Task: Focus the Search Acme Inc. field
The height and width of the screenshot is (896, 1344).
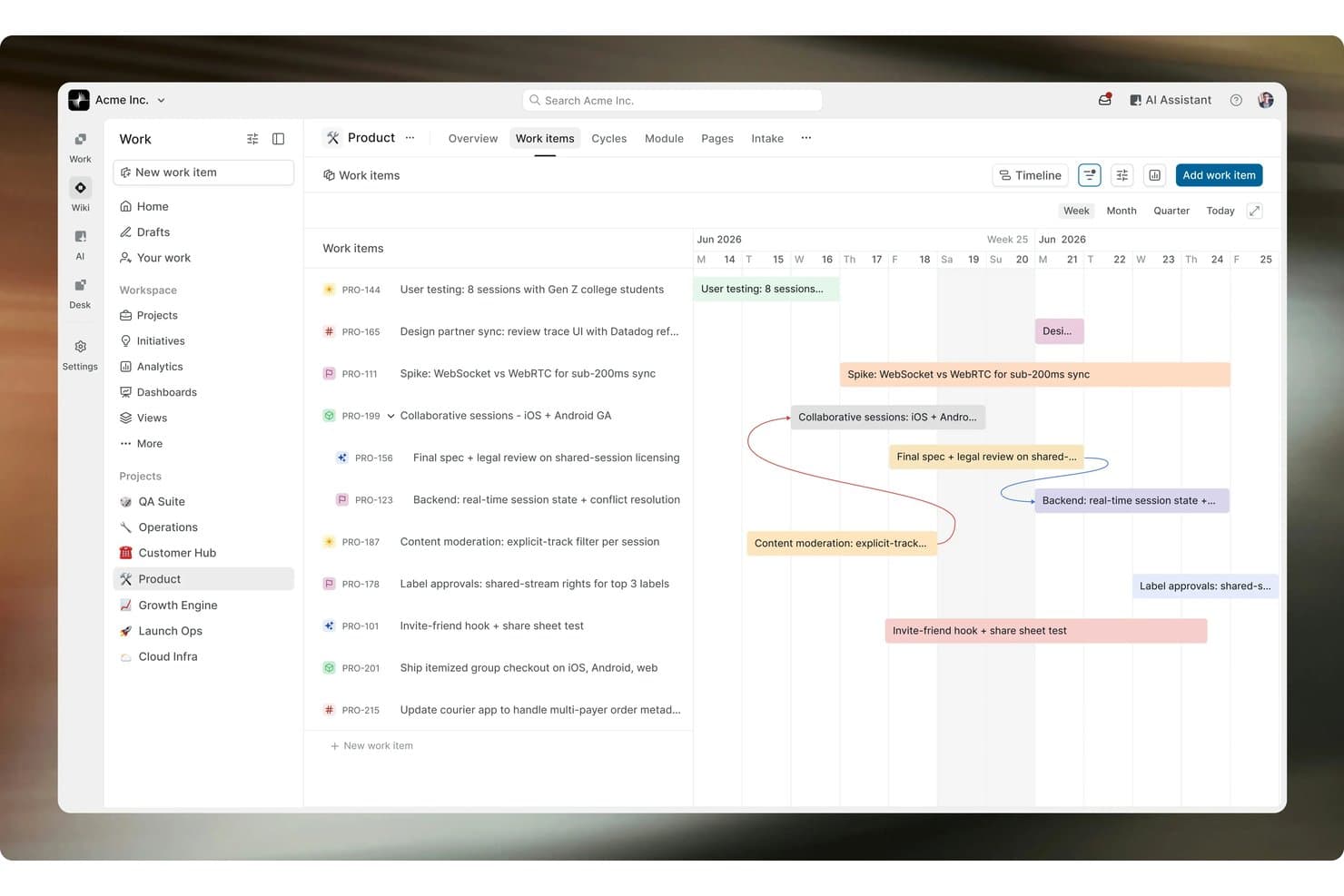Action: [x=672, y=100]
